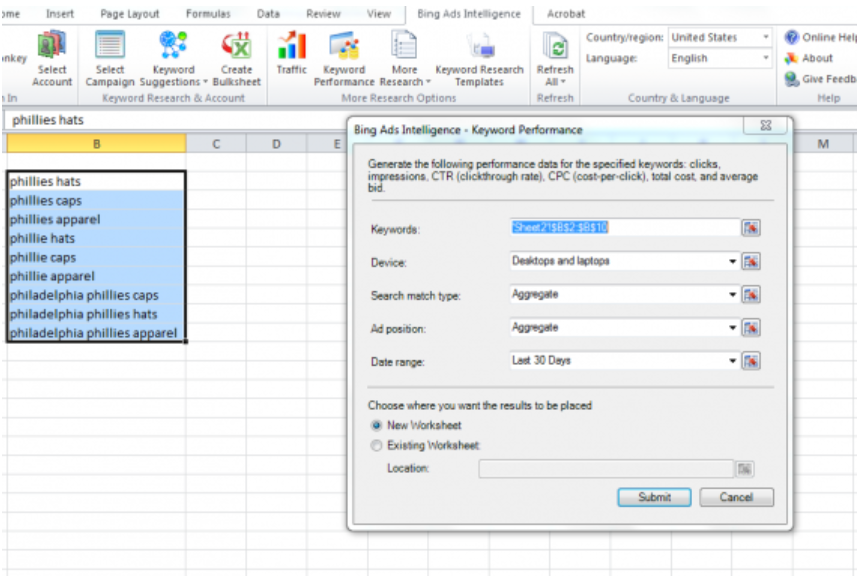Viewport: 857px width, 584px height.
Task: Click the Submit button
Action: (654, 497)
